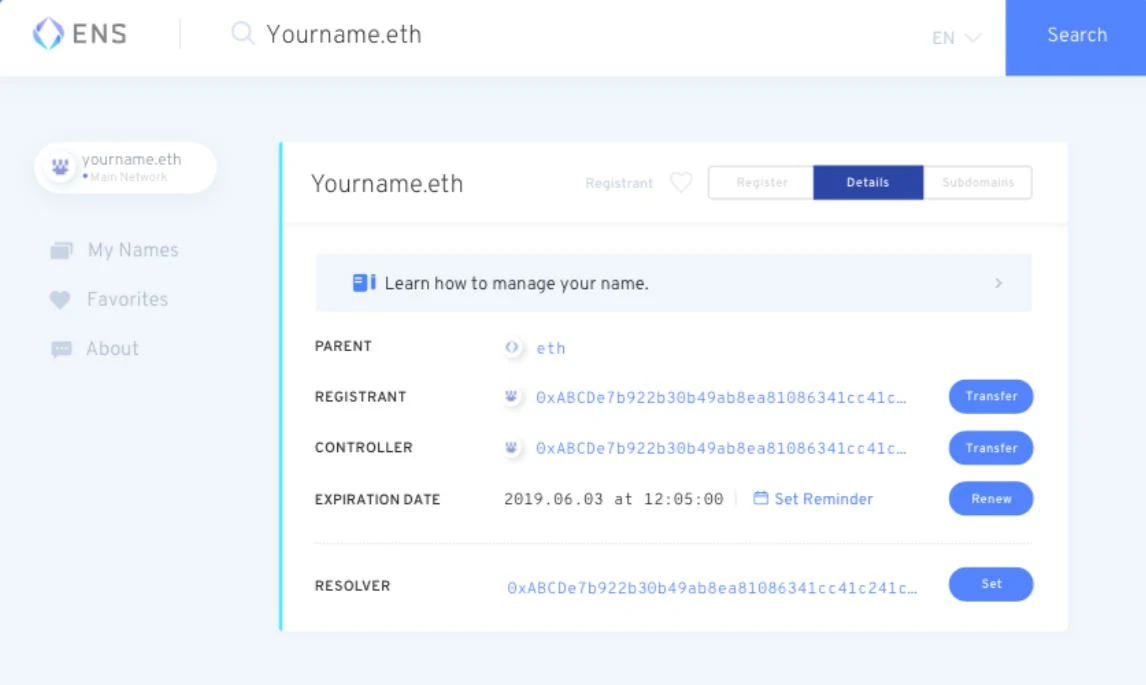Click Set Reminder link

click(x=823, y=499)
